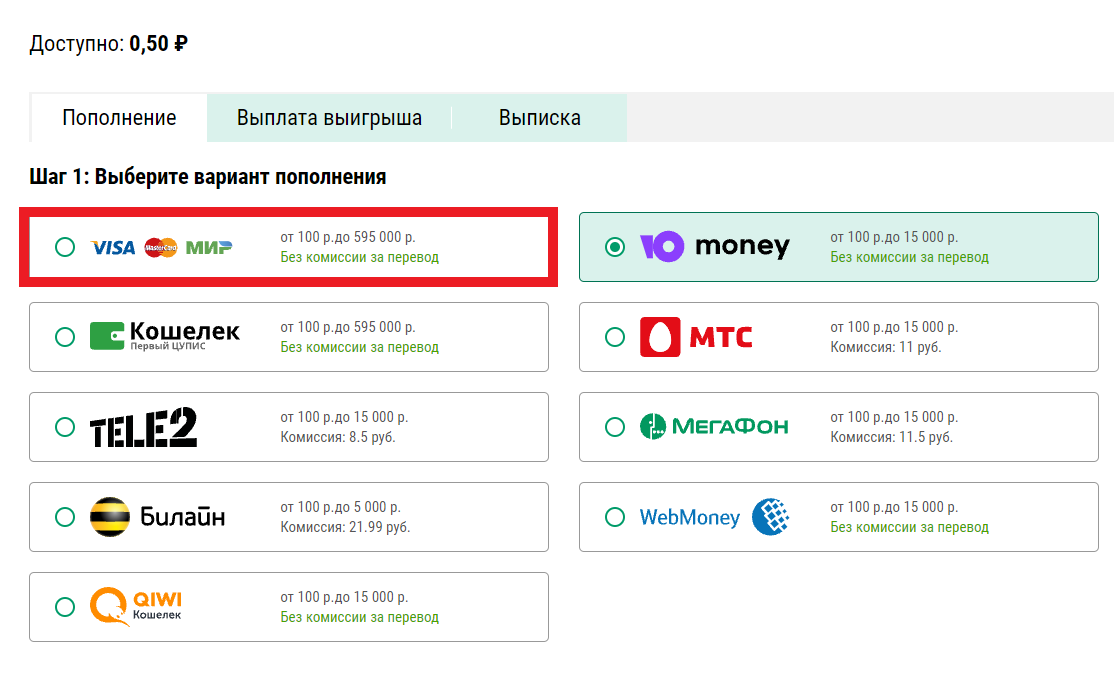Select the Кошелек ЦУПИС radio button

coord(65,337)
